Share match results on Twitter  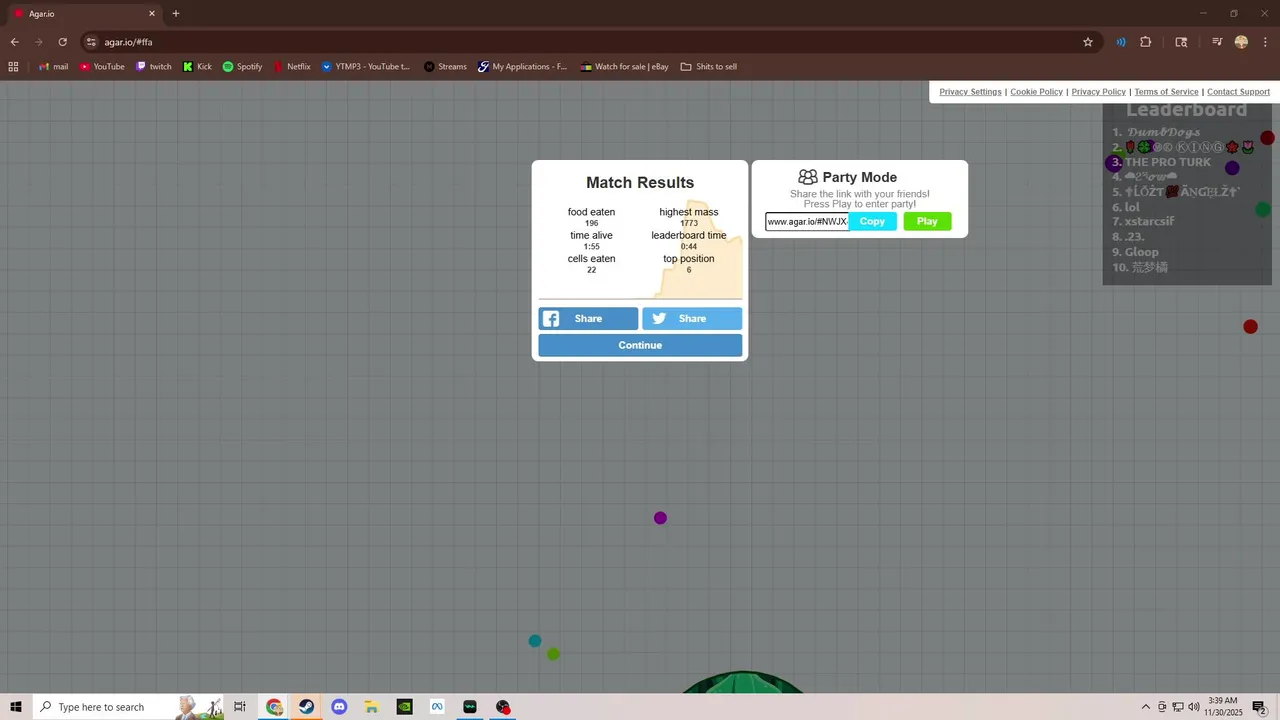tap(692, 319)
